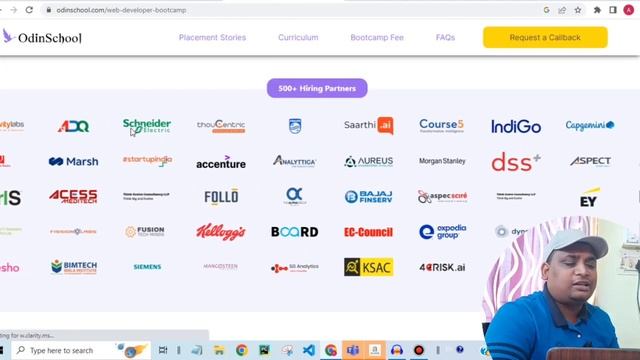640x360 pixels.
Task: Go to Bootcamp Fee section
Action: pos(377,38)
